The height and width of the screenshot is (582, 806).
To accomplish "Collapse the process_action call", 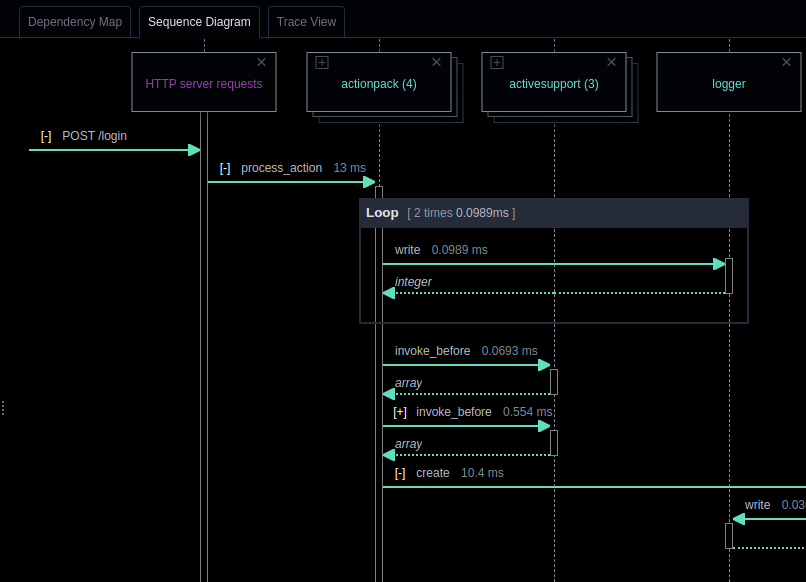I will pos(225,168).
